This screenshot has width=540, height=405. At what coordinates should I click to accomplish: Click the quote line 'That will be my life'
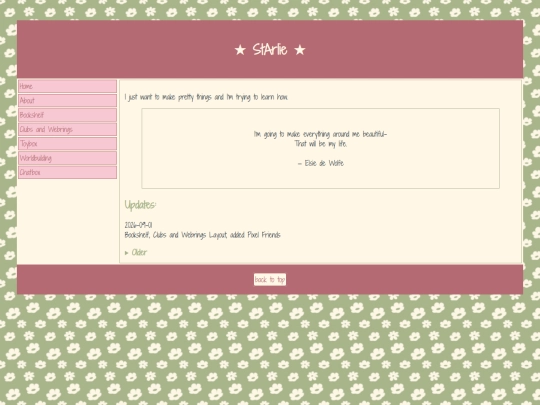click(321, 144)
